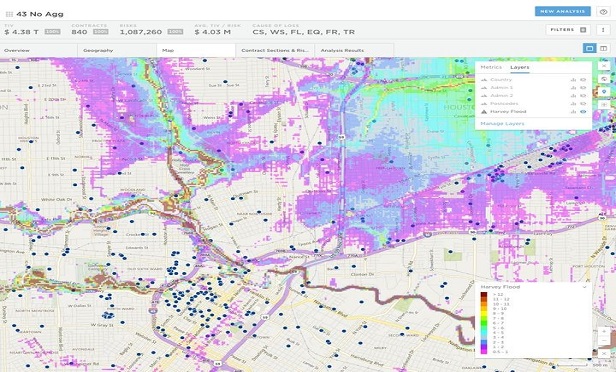Open the Filters button
The width and height of the screenshot is (616, 372).
coord(568,30)
